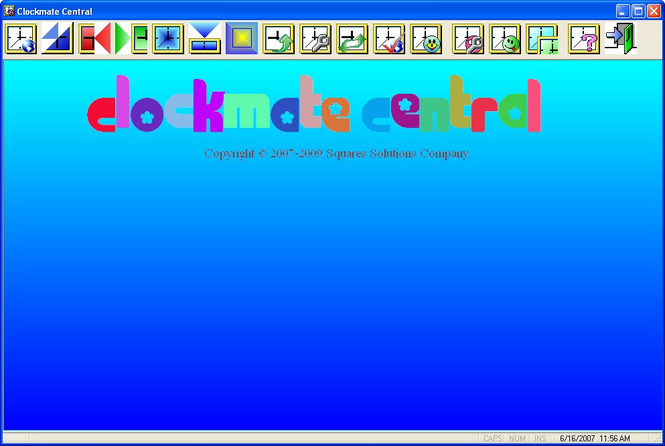Open the clock with pink-ringed wrench icon
Screen dimensions: 665x446
click(x=468, y=39)
